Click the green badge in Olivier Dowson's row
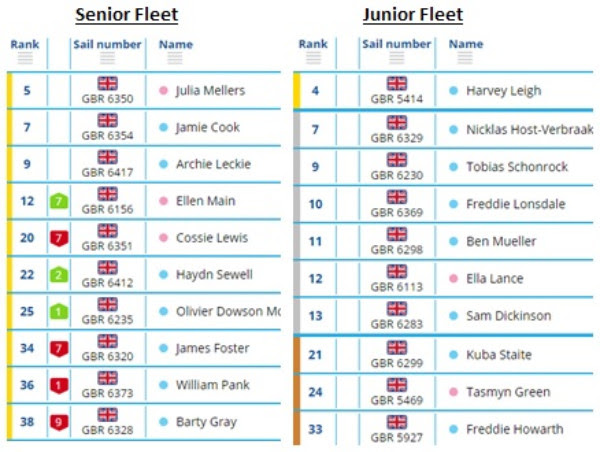 tap(59, 312)
